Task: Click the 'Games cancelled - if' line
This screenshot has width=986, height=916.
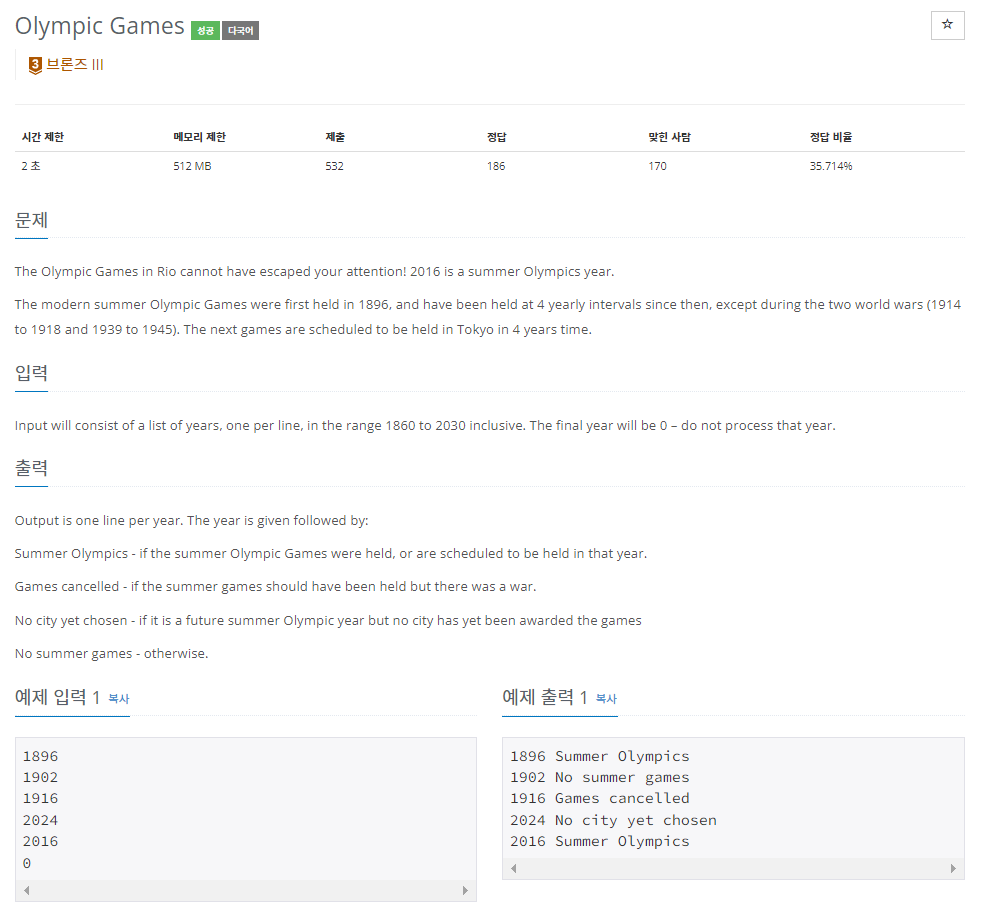Action: coord(275,587)
